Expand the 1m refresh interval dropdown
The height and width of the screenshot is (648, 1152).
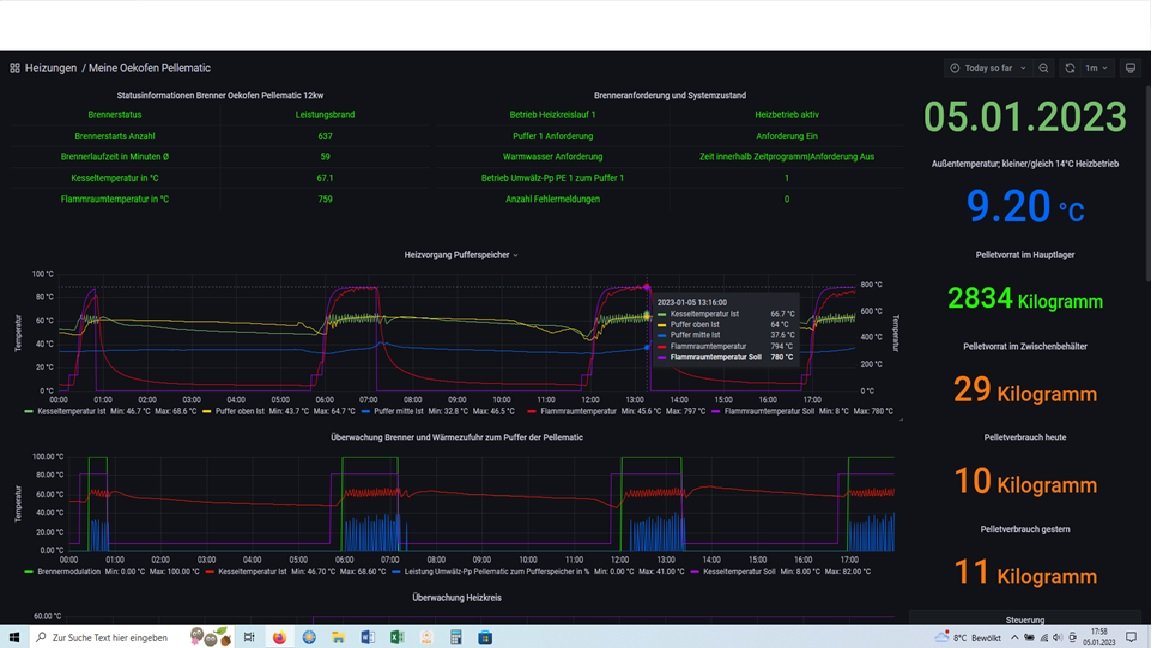1097,68
